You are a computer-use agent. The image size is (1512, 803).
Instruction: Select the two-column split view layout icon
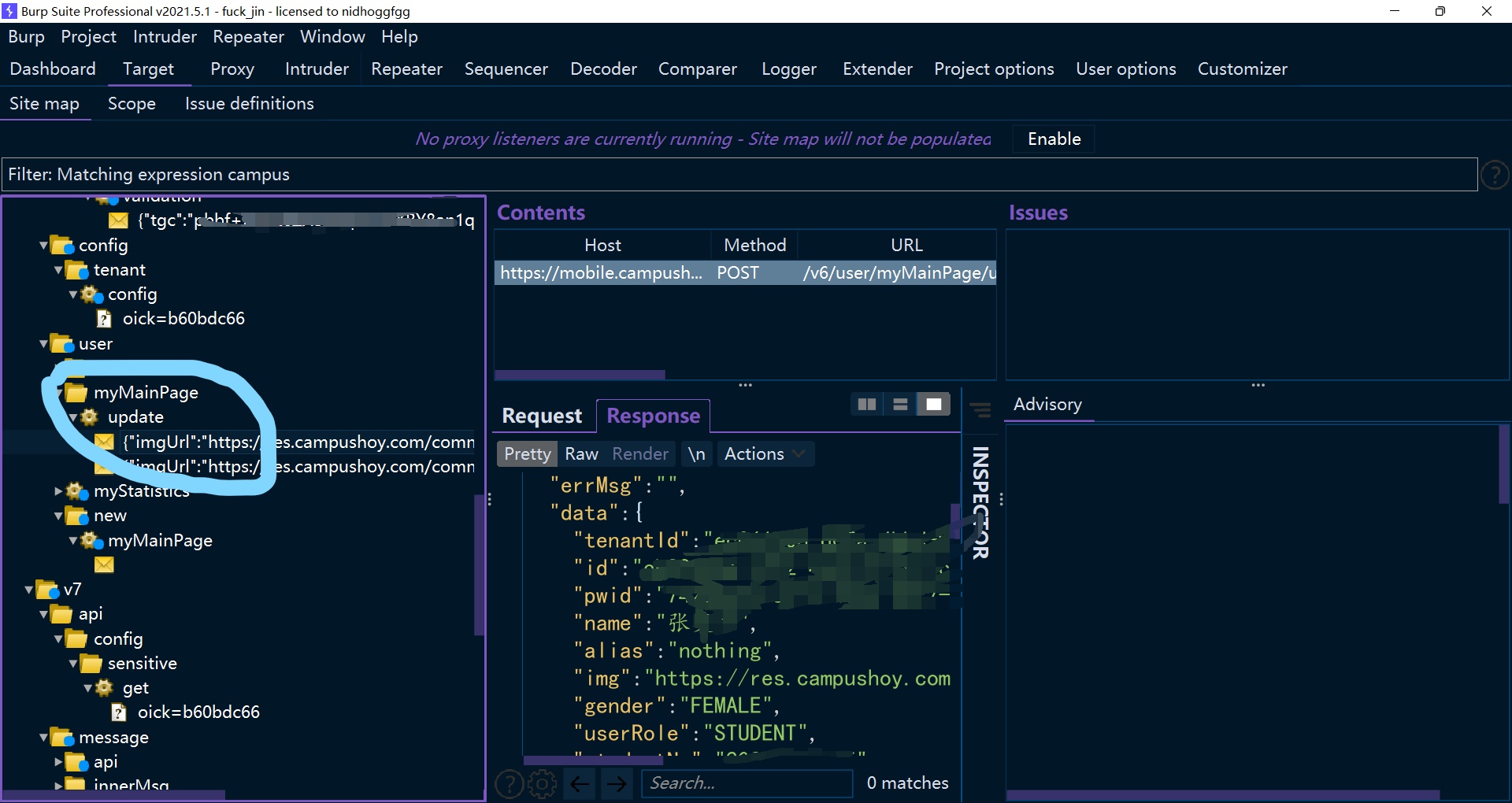[866, 404]
